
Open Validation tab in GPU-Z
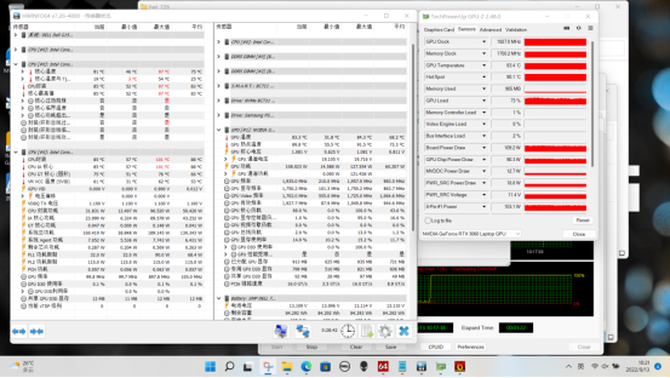tap(516, 30)
